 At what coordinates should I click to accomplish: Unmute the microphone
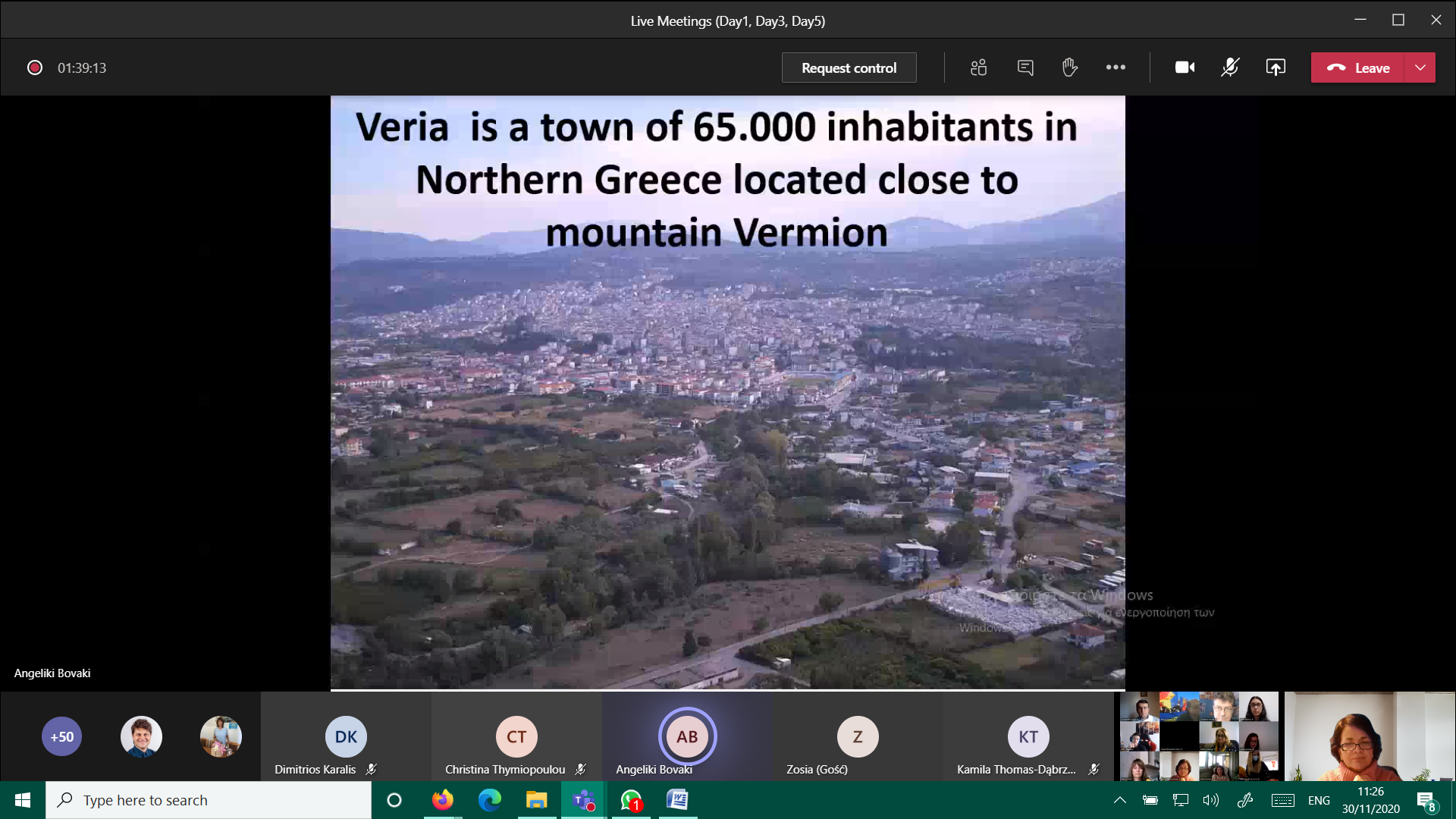tap(1230, 67)
